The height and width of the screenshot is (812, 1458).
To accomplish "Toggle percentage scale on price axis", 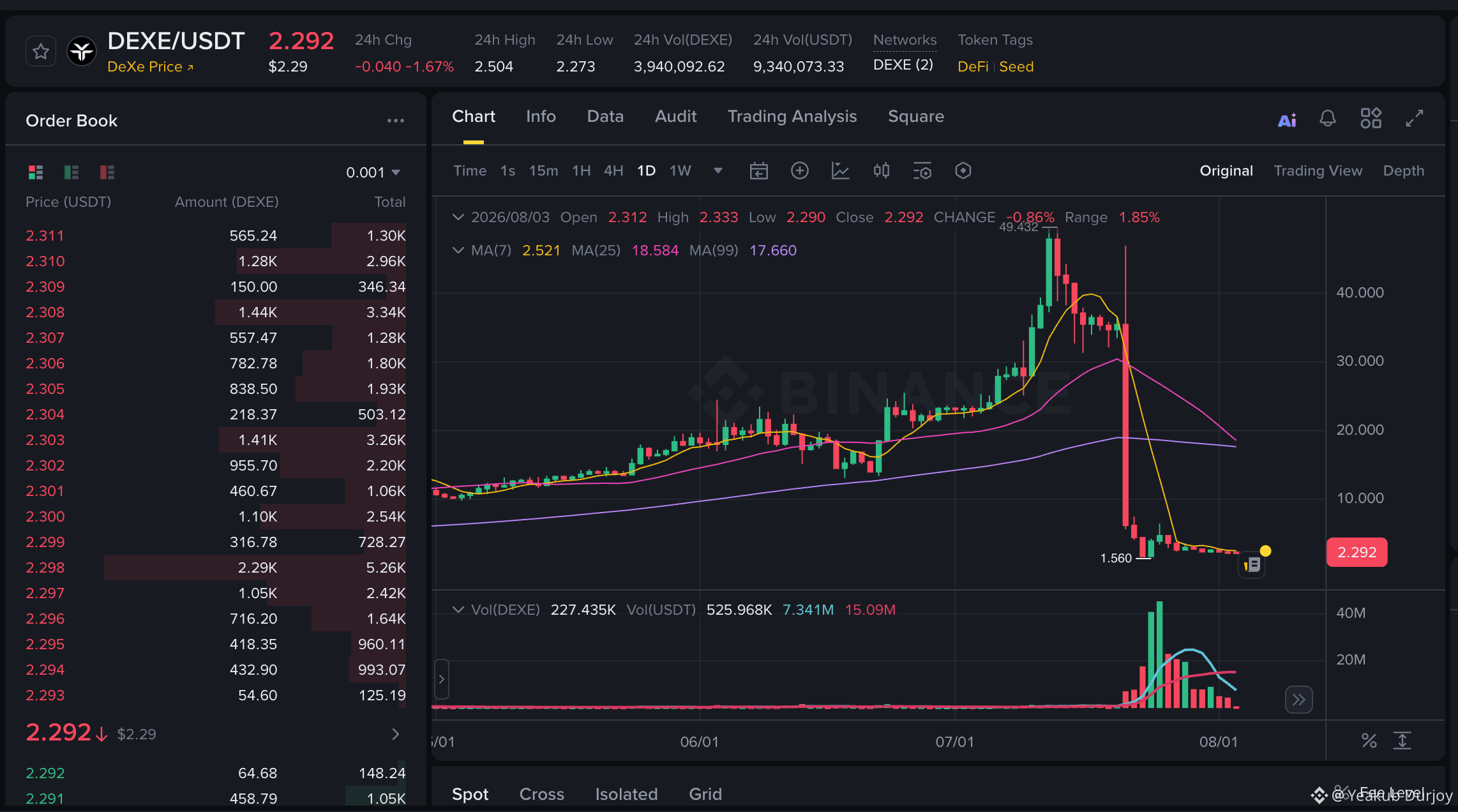I will [1369, 741].
